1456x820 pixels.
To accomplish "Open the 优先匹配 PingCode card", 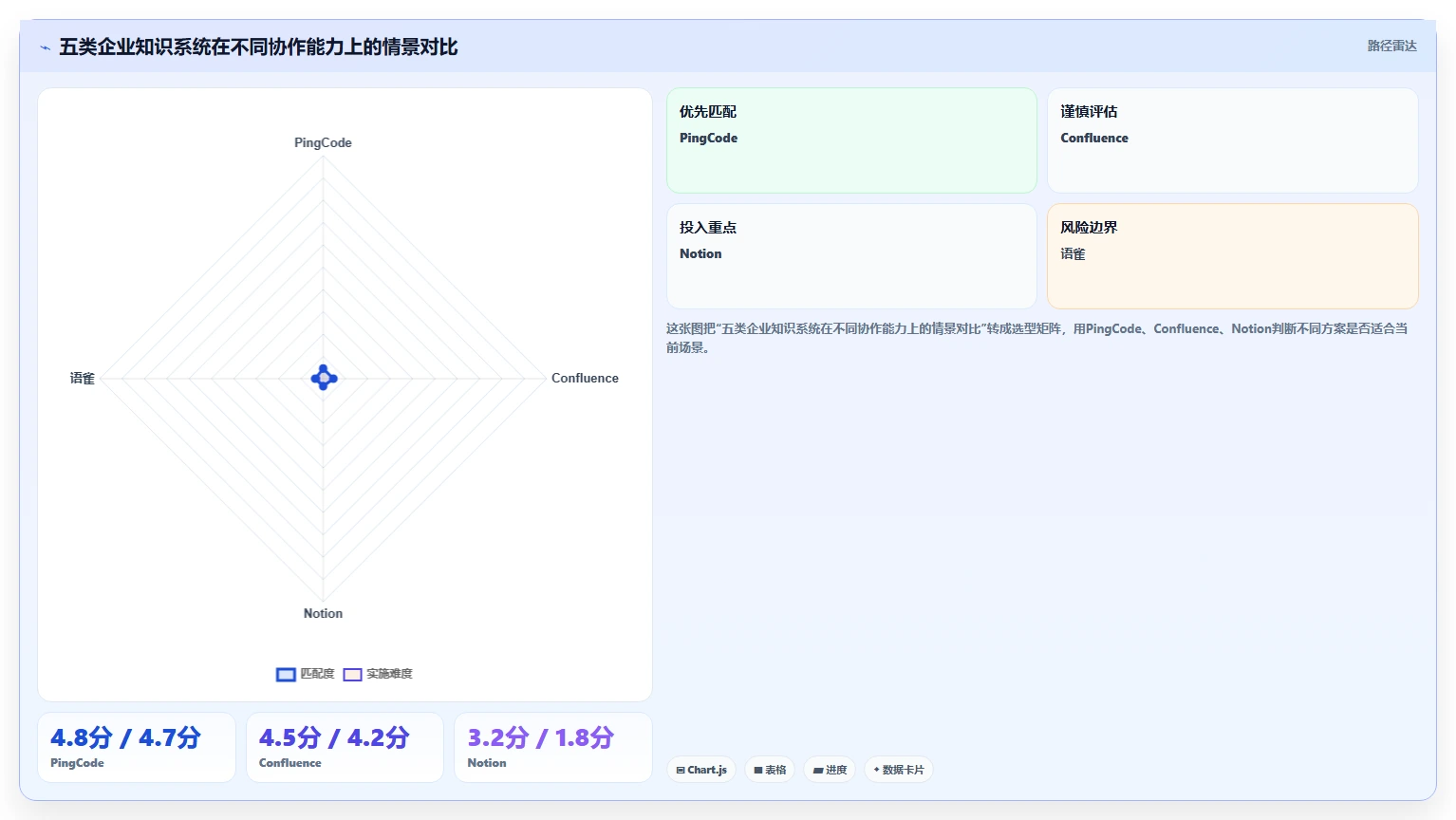I will [x=851, y=140].
